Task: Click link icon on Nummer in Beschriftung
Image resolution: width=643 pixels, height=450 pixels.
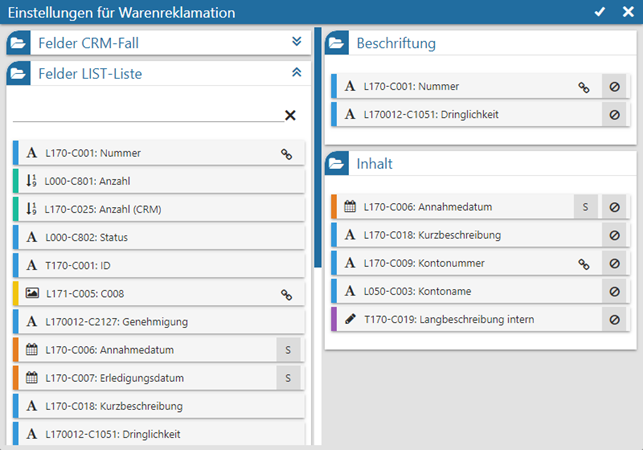Action: (584, 87)
